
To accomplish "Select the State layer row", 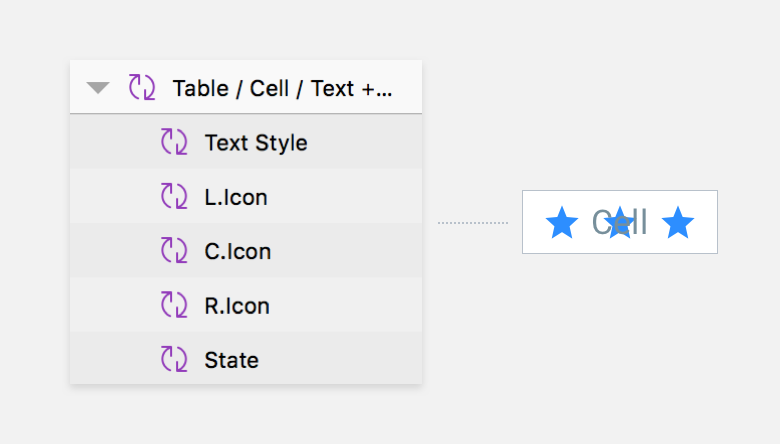I will coord(246,358).
